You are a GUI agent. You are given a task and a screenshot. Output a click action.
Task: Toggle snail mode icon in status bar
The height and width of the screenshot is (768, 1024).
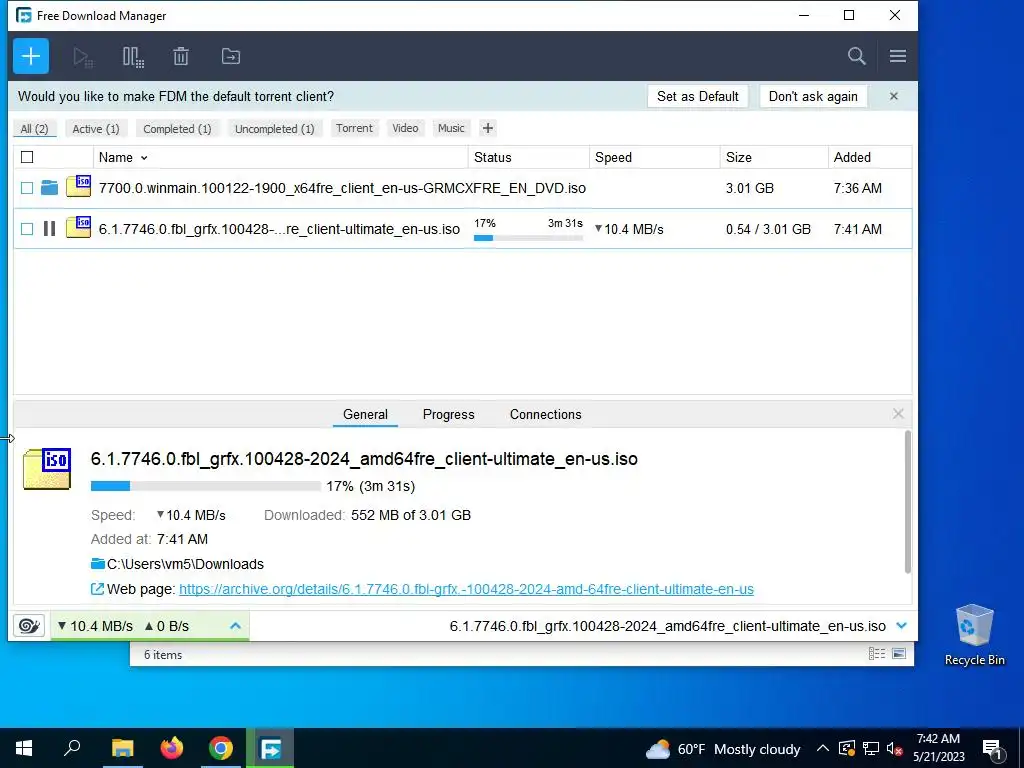coord(29,626)
